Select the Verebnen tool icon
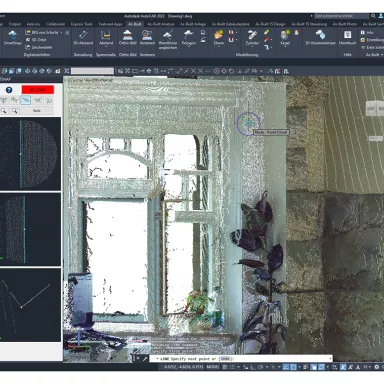 147,38
